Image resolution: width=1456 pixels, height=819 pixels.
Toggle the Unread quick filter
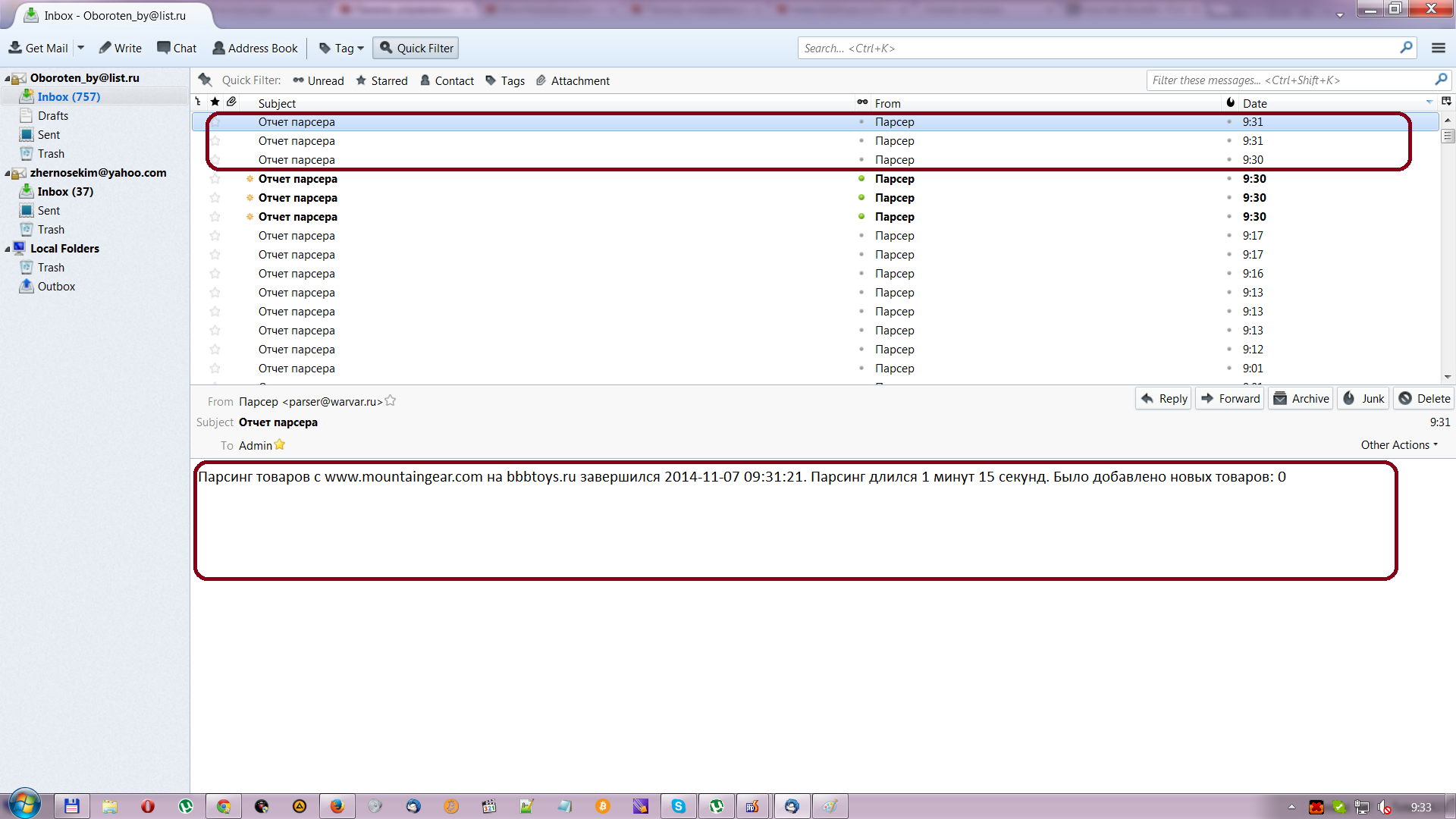coord(318,80)
